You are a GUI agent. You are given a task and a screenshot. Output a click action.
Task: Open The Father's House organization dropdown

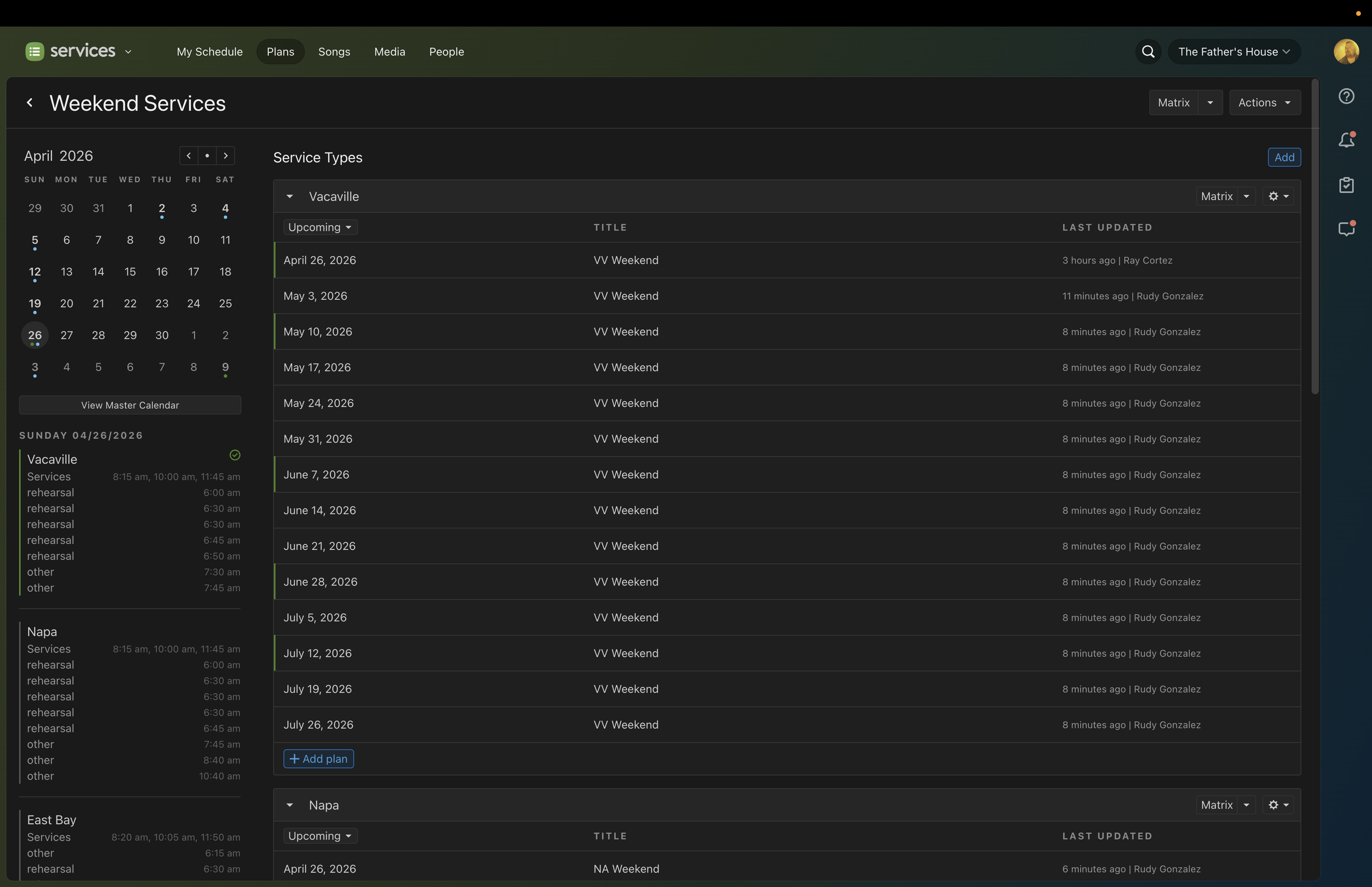(1234, 52)
